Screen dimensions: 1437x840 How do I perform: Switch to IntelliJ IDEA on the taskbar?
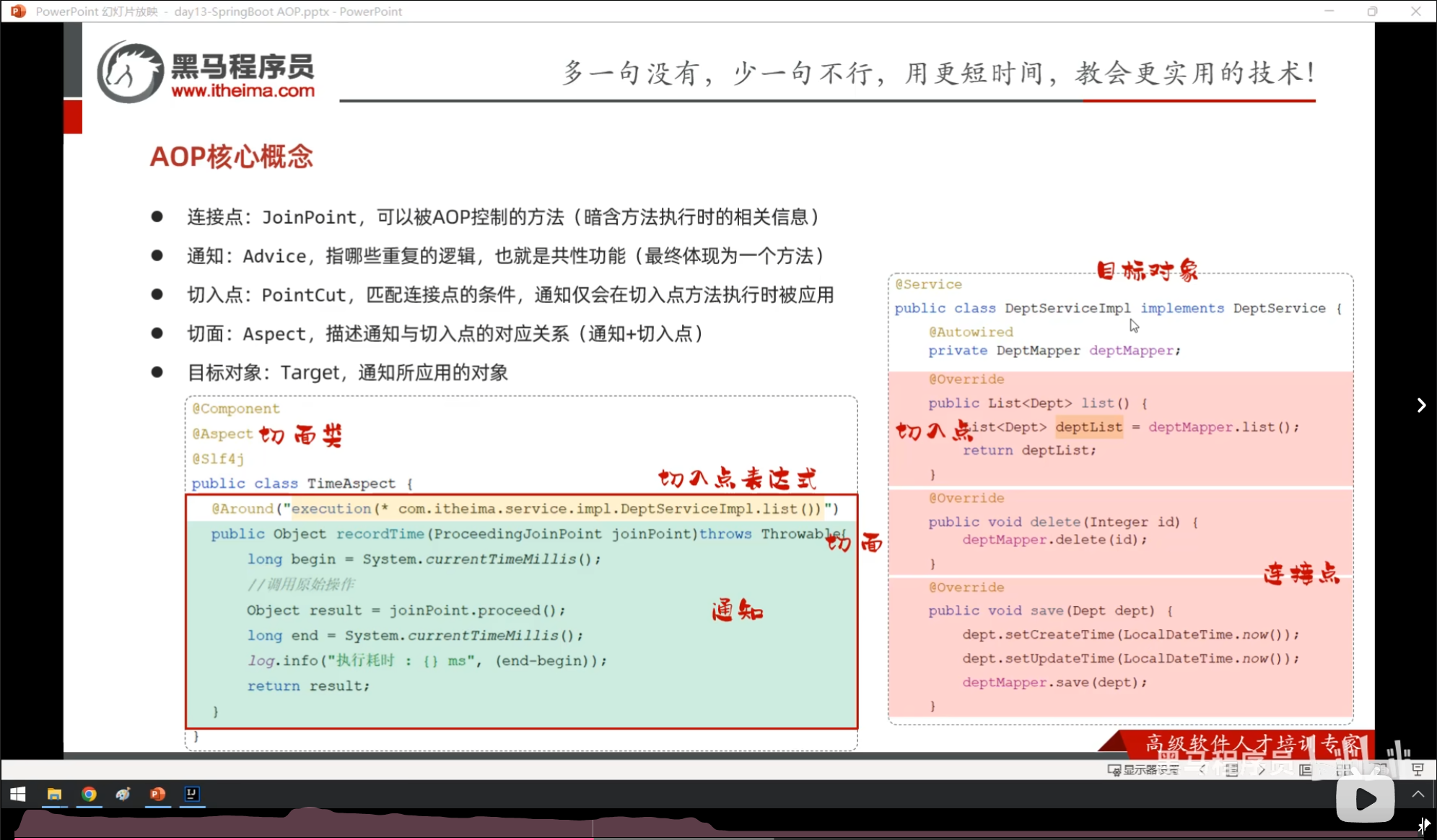(x=192, y=795)
